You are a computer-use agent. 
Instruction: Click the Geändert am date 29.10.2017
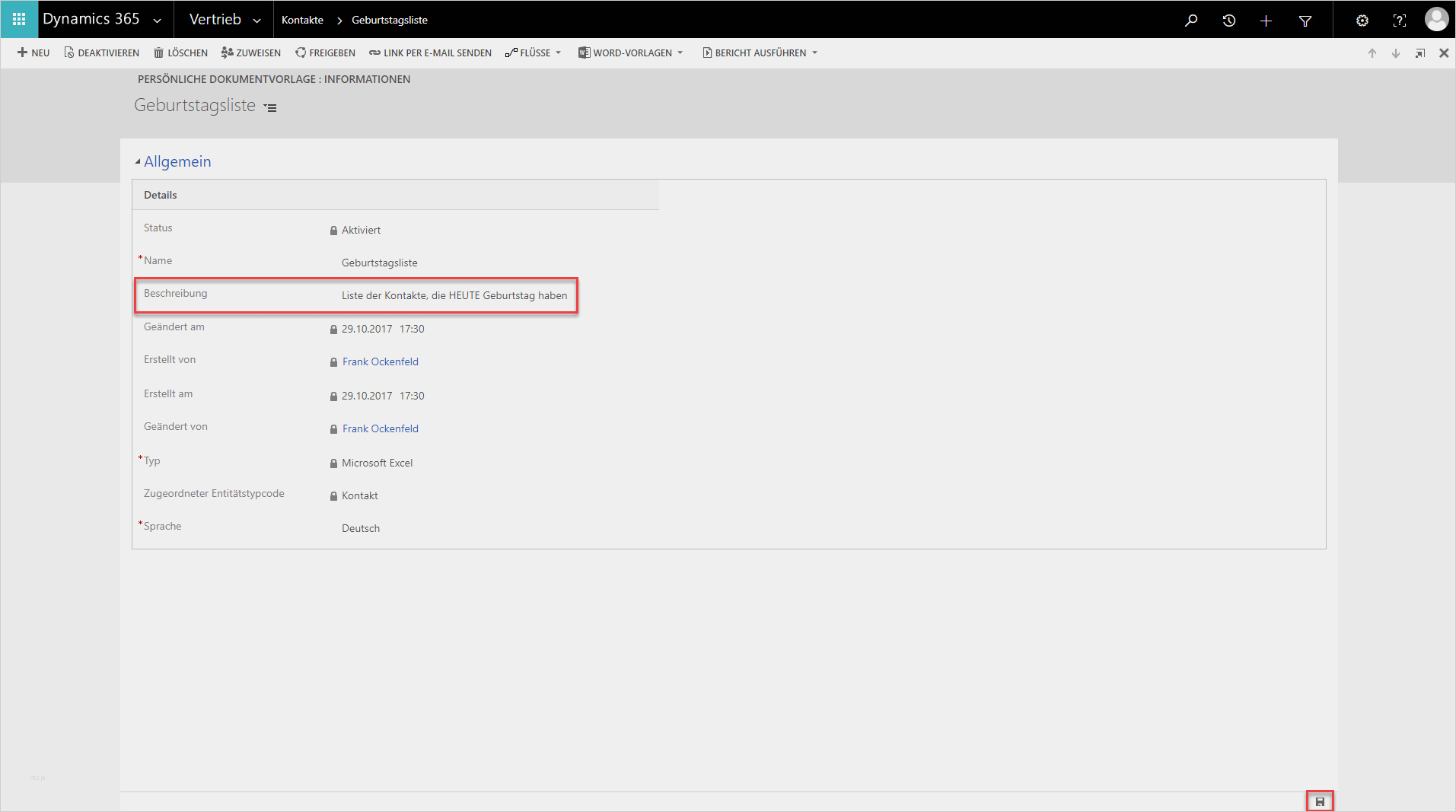(367, 329)
